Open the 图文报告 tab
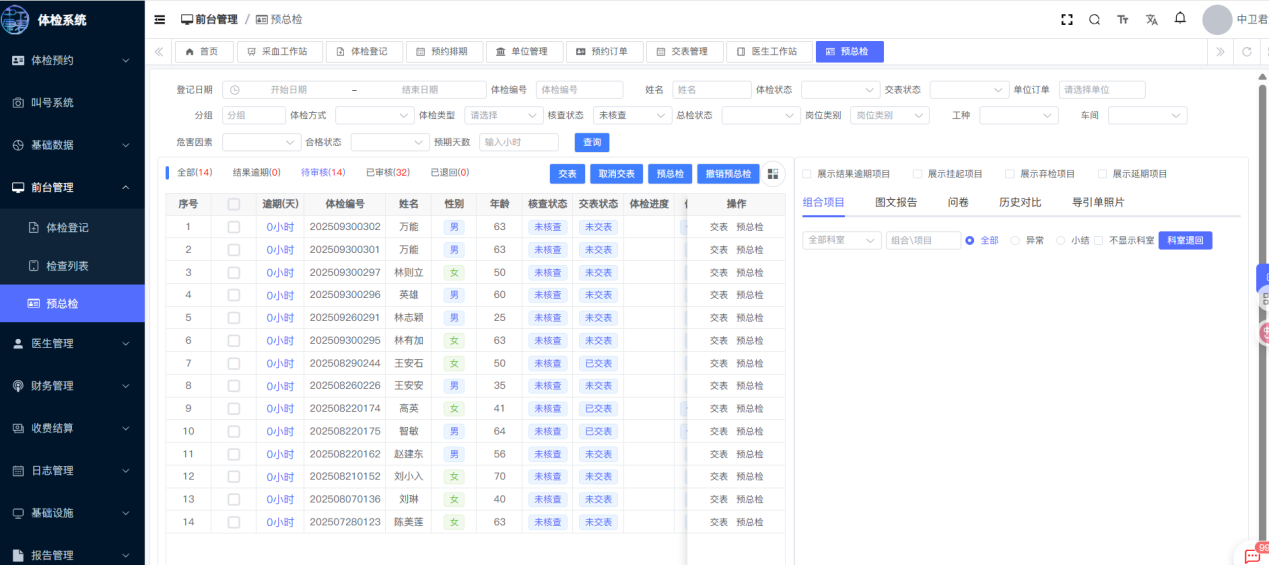The height and width of the screenshot is (565, 1269). click(895, 202)
